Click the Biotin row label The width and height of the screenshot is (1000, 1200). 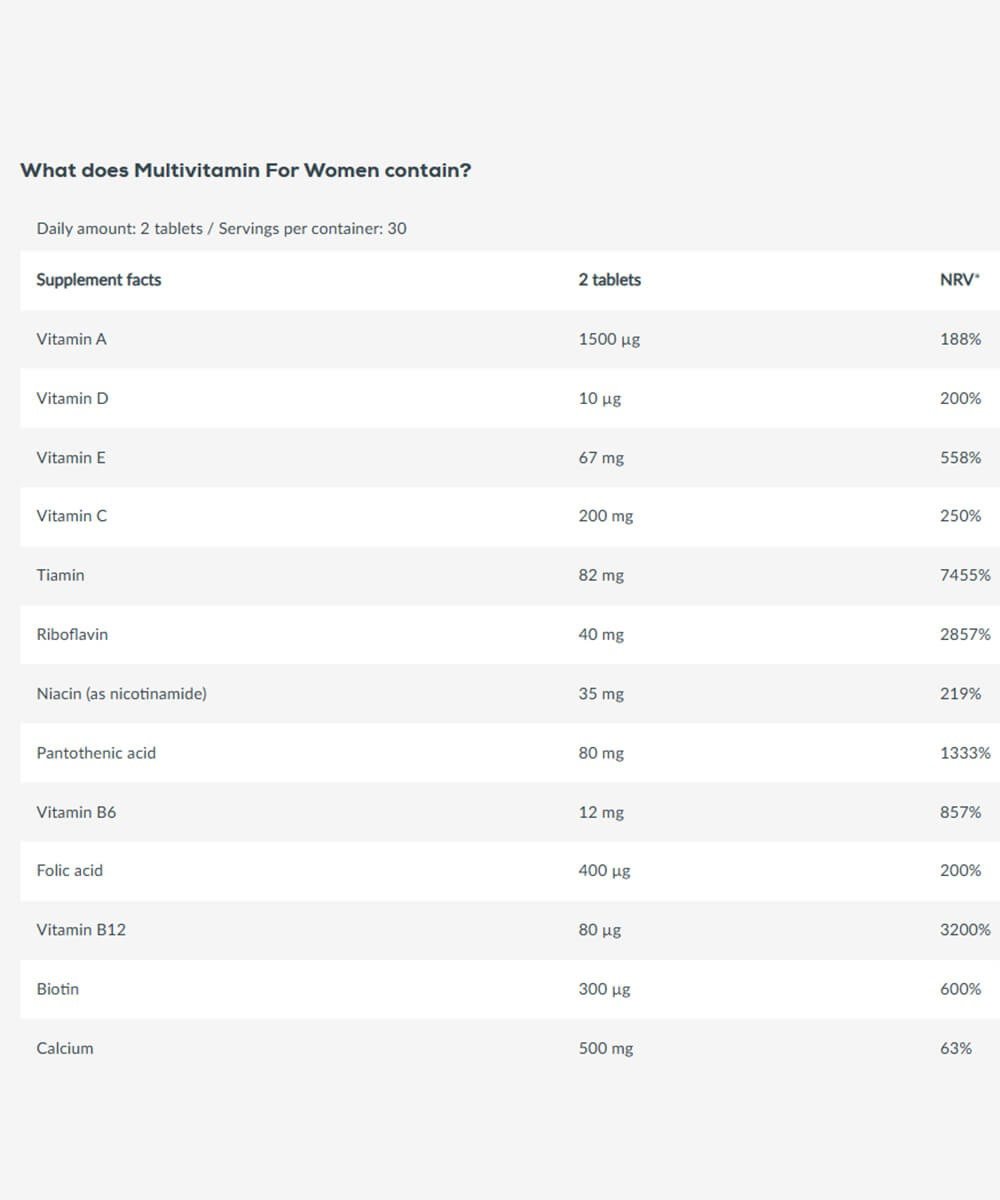[57, 988]
